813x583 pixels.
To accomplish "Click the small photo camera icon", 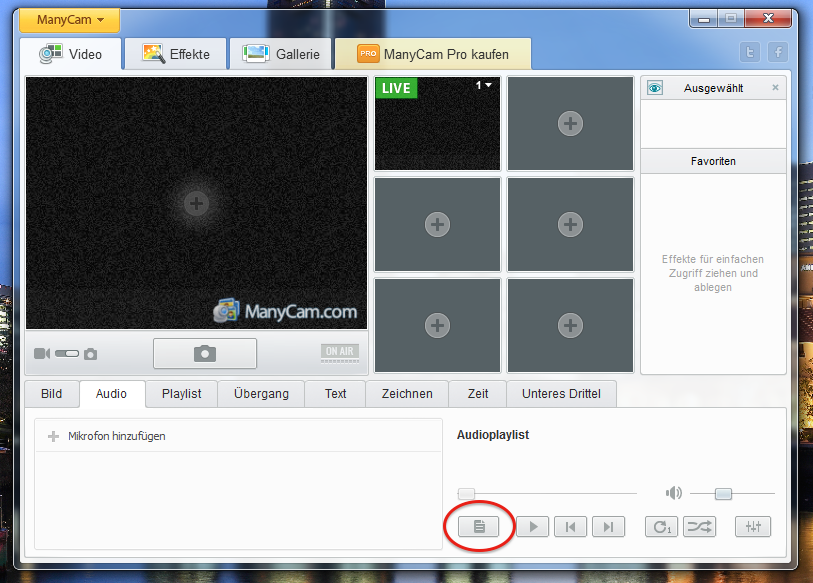I will click(91, 354).
